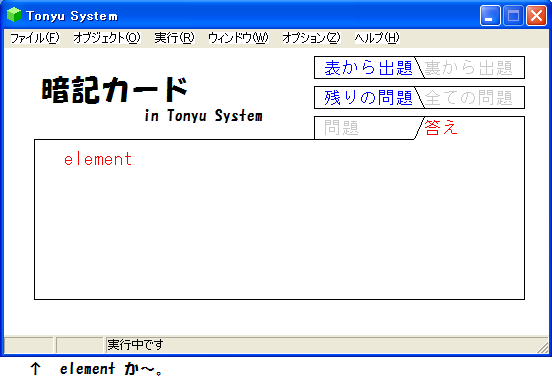The height and width of the screenshot is (379, 552).
Task: Click the Tonyu System green cube icon
Action: coord(14,15)
